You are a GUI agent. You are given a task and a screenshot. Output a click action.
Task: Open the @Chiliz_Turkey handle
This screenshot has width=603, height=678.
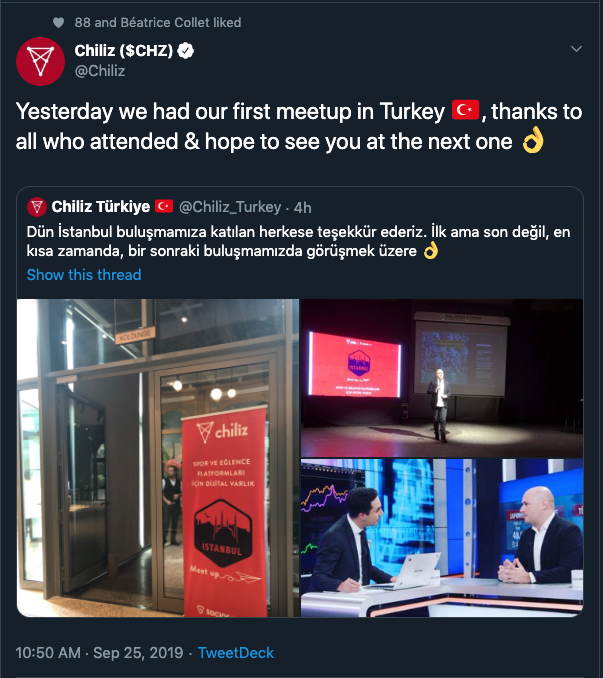pyautogui.click(x=230, y=207)
